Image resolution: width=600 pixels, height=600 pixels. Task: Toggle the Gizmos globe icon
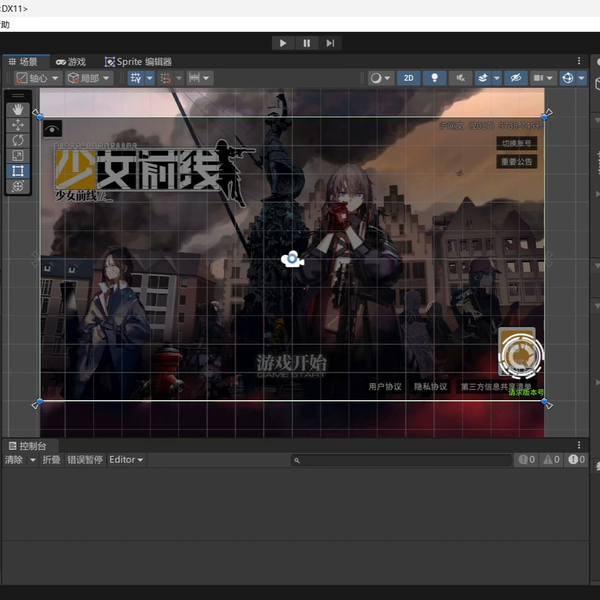(567, 78)
